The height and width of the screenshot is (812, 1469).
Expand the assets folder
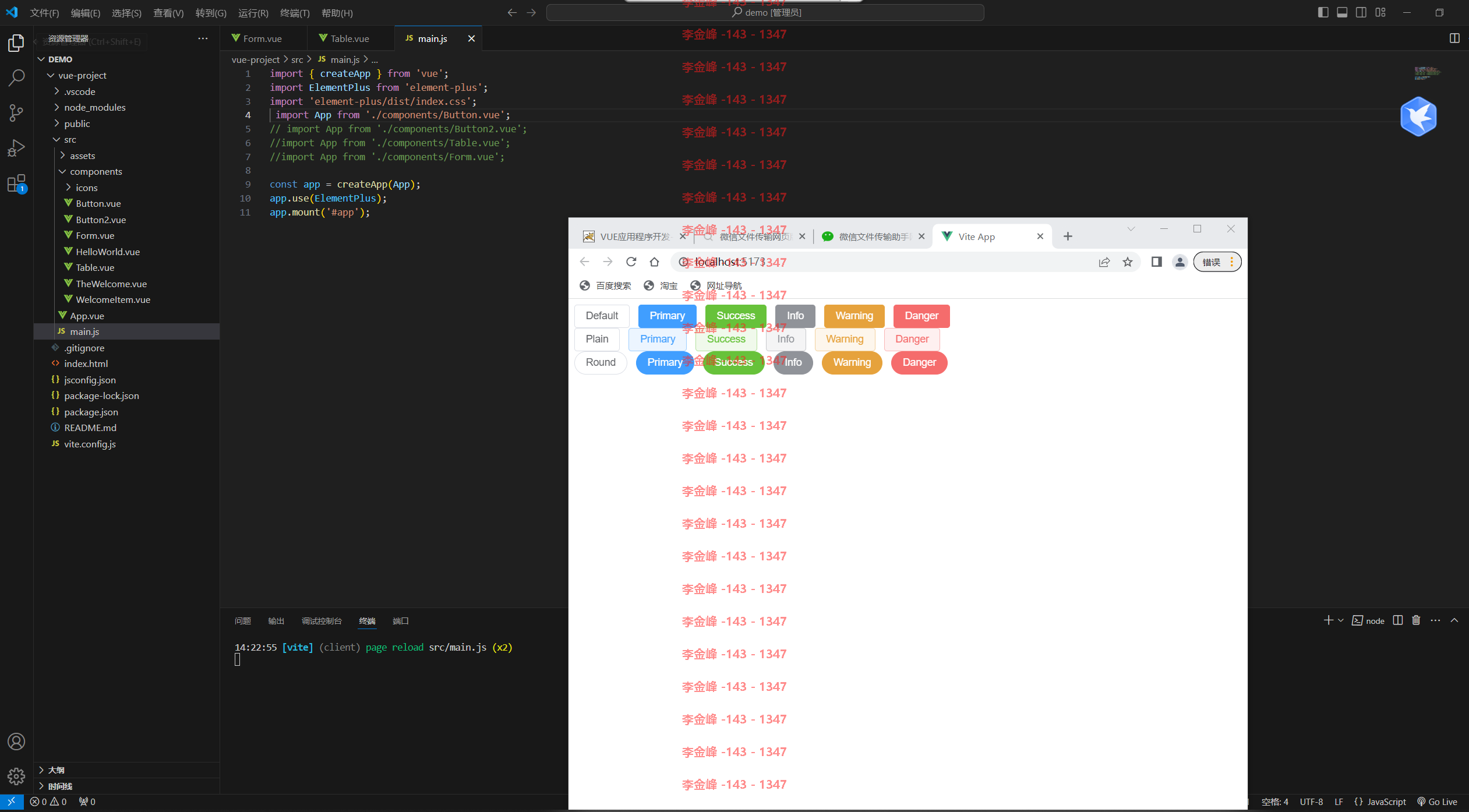pyautogui.click(x=63, y=156)
